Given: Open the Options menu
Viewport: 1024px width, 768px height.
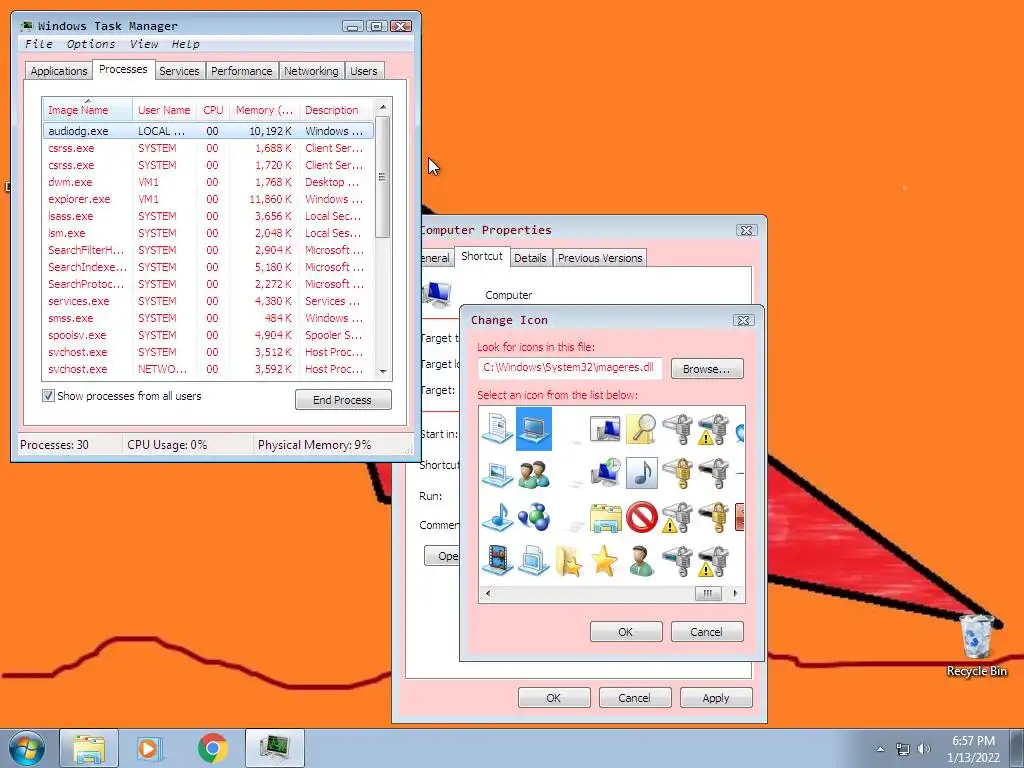Looking at the screenshot, I should pos(91,44).
